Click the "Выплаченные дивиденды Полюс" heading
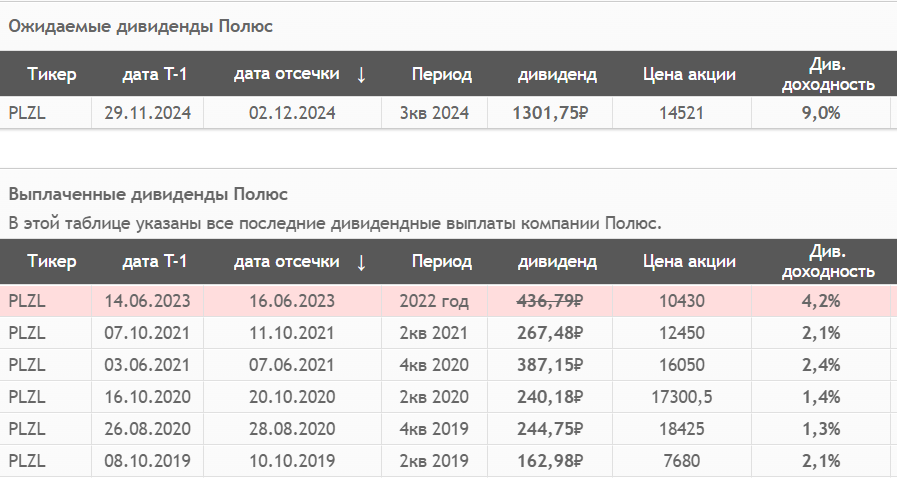 click(x=148, y=193)
